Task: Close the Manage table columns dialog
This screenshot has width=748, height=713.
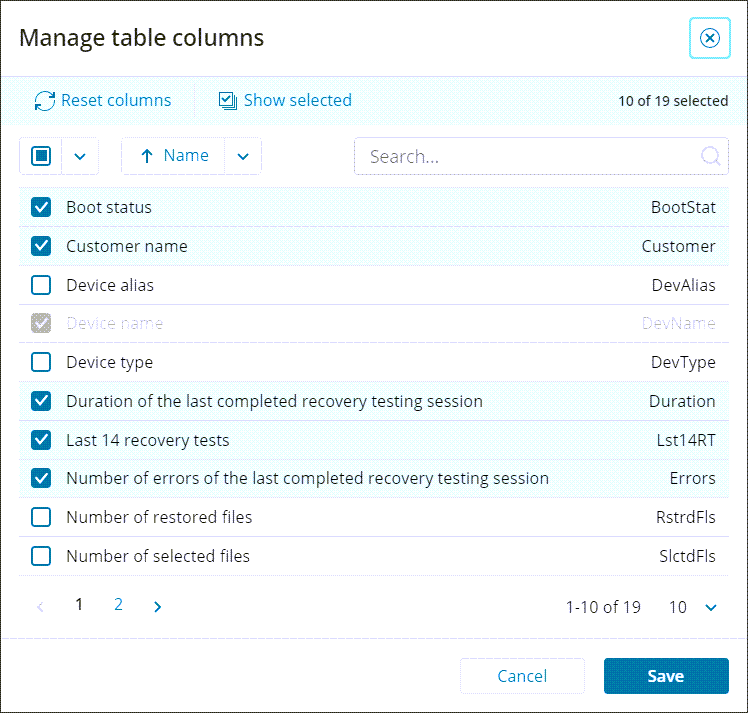Action: [709, 38]
